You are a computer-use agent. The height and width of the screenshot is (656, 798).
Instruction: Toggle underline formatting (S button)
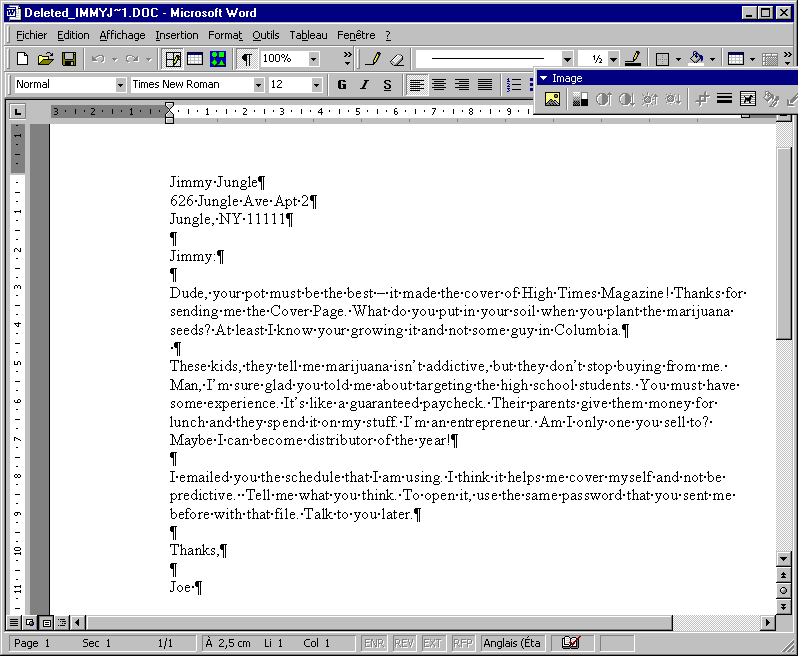coord(387,85)
